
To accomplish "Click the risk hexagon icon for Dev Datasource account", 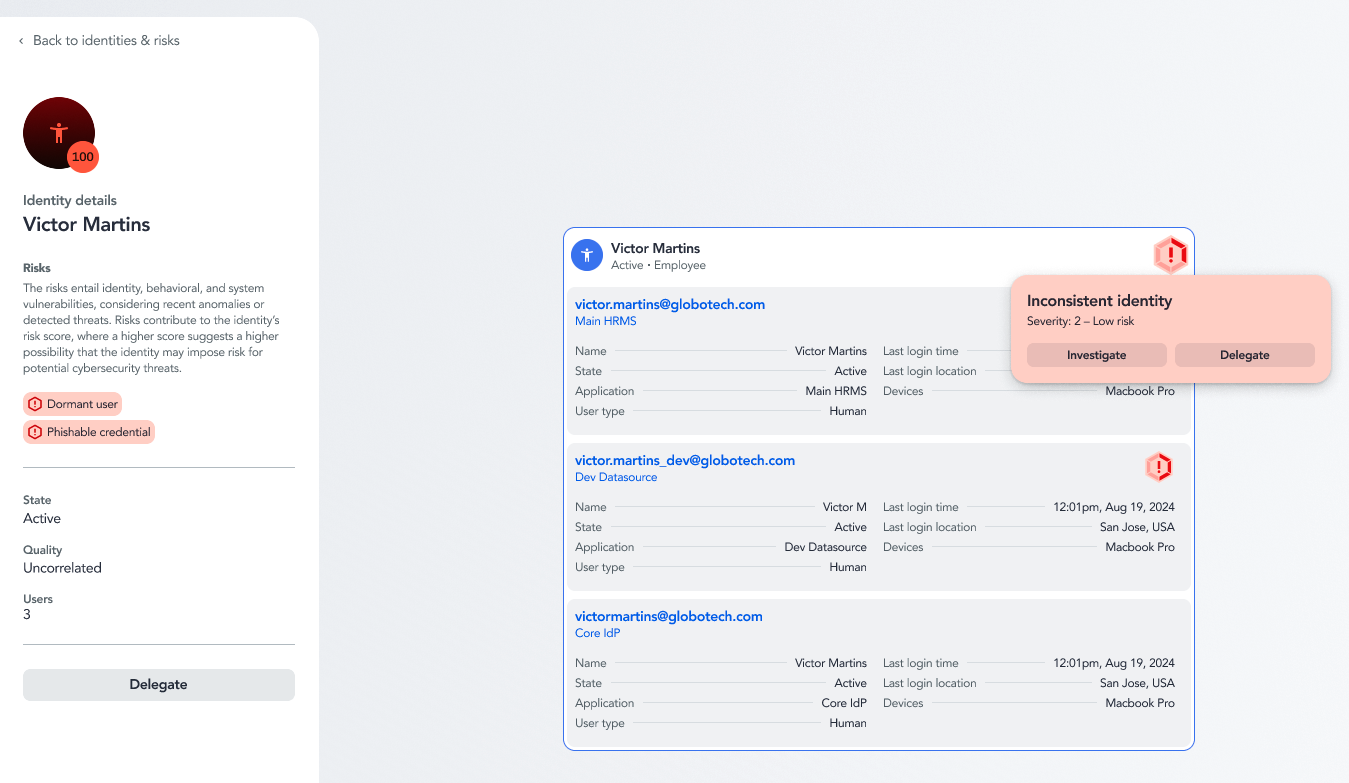I will (1158, 467).
